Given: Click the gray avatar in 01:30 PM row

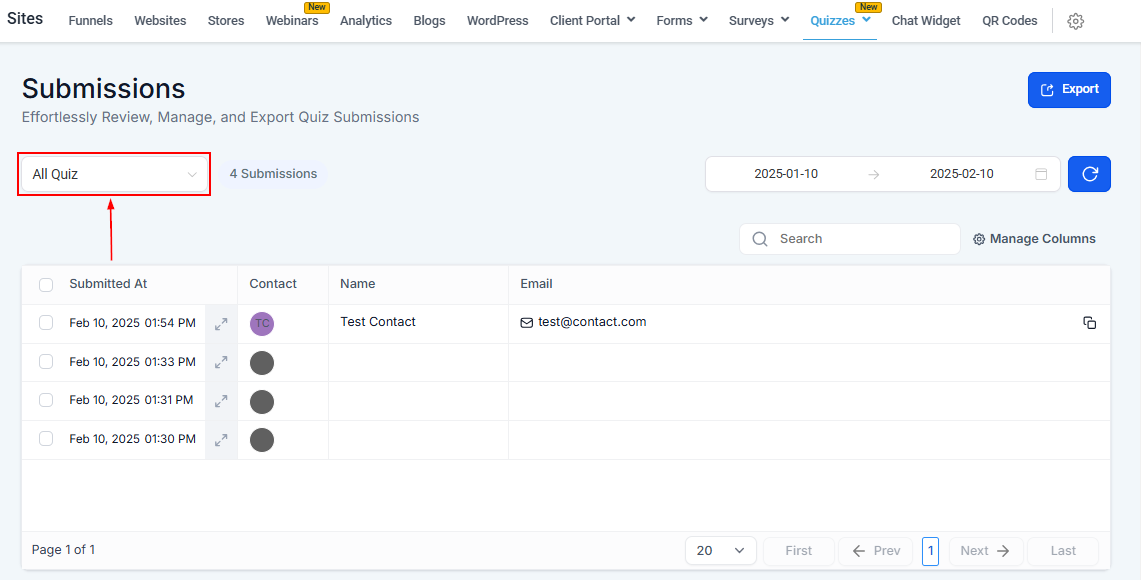Looking at the screenshot, I should coord(262,440).
